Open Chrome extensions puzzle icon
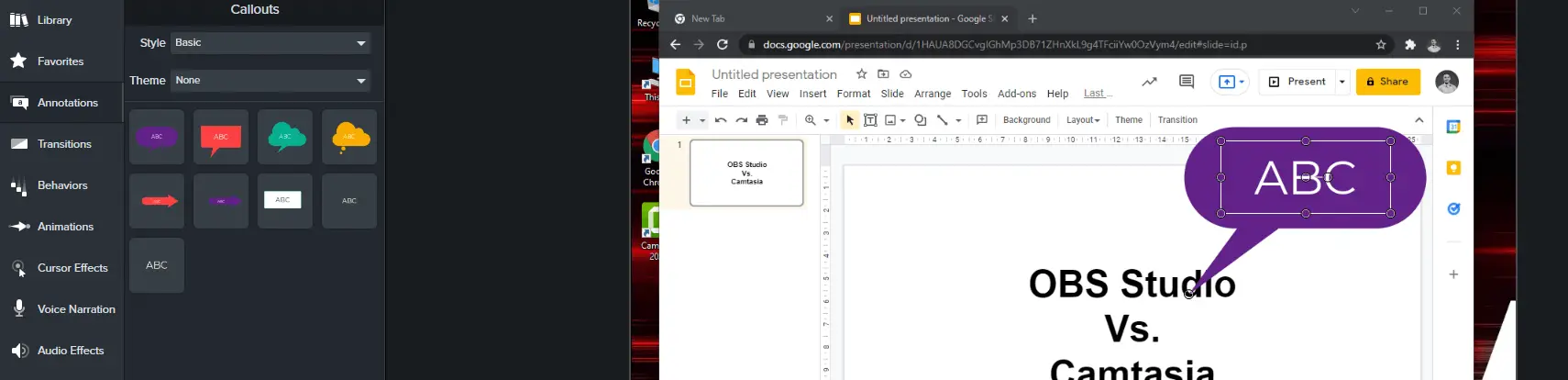Screen dimensions: 1568x380 (1410, 44)
